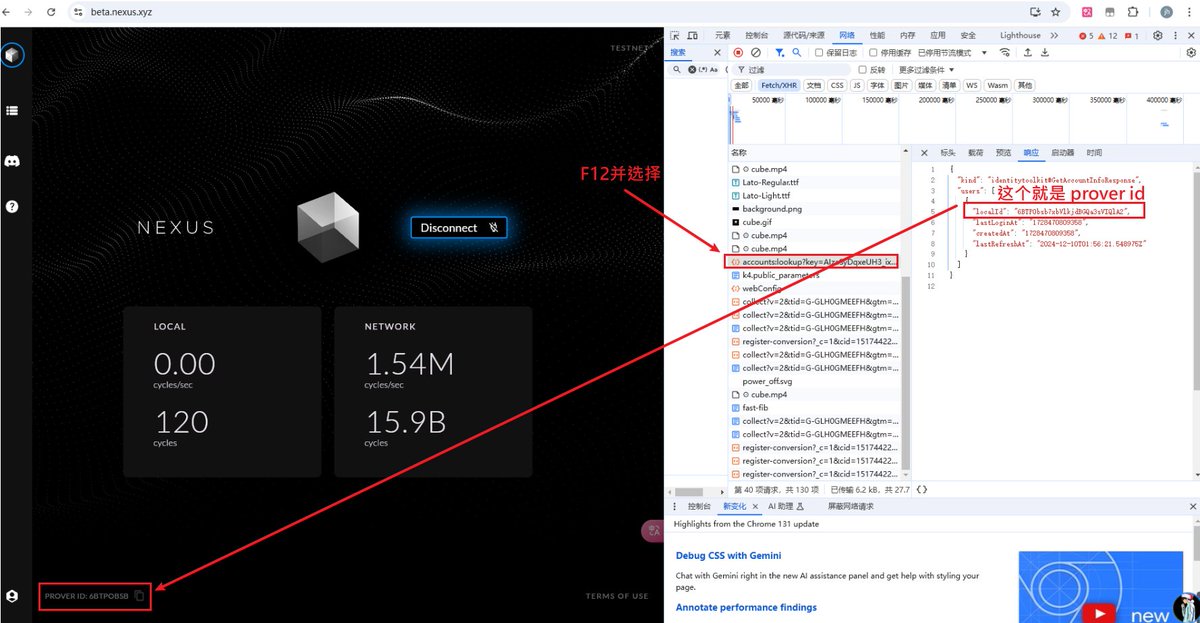
Task: Select the JS filter chip
Action: [x=858, y=85]
